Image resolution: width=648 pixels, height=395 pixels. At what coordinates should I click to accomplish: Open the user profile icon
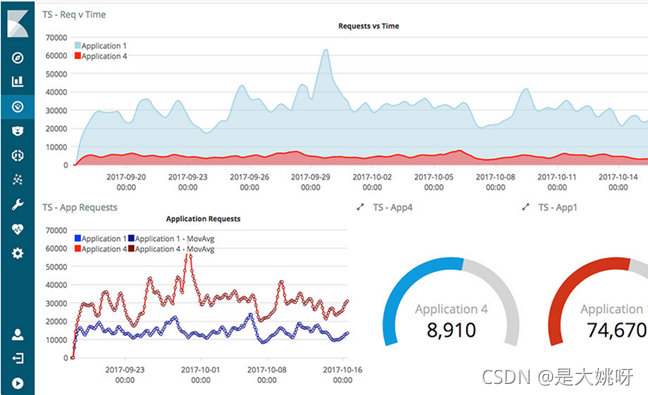(17, 334)
